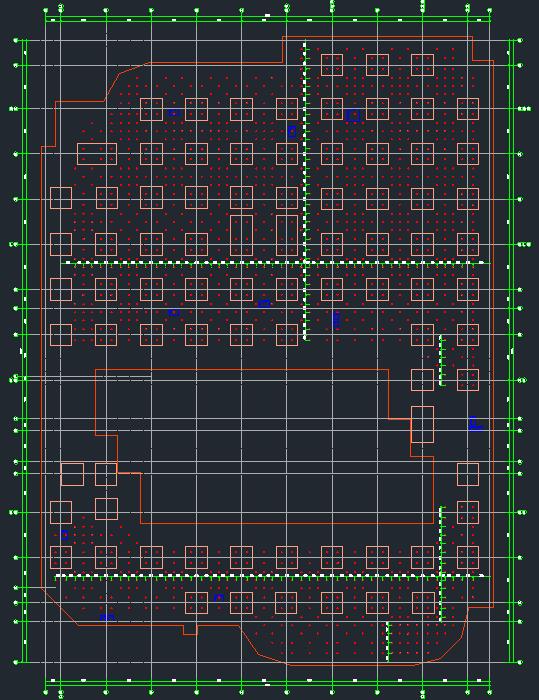The height and width of the screenshot is (700, 539).
Task: Click the blue vertical marker just left of the long vertical dashed line
Action: [x=292, y=132]
